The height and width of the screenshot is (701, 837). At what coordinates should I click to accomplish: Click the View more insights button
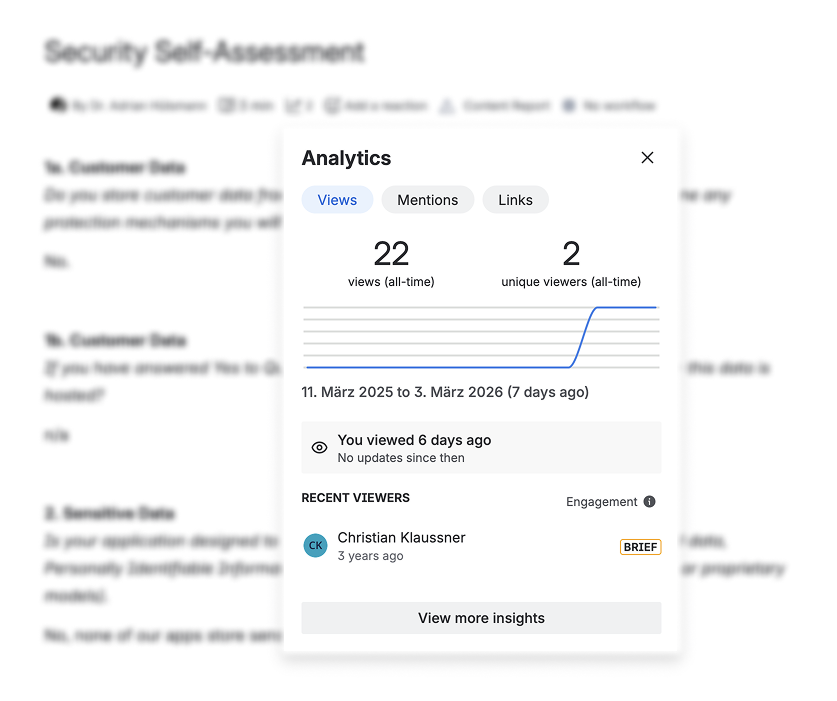tap(481, 618)
